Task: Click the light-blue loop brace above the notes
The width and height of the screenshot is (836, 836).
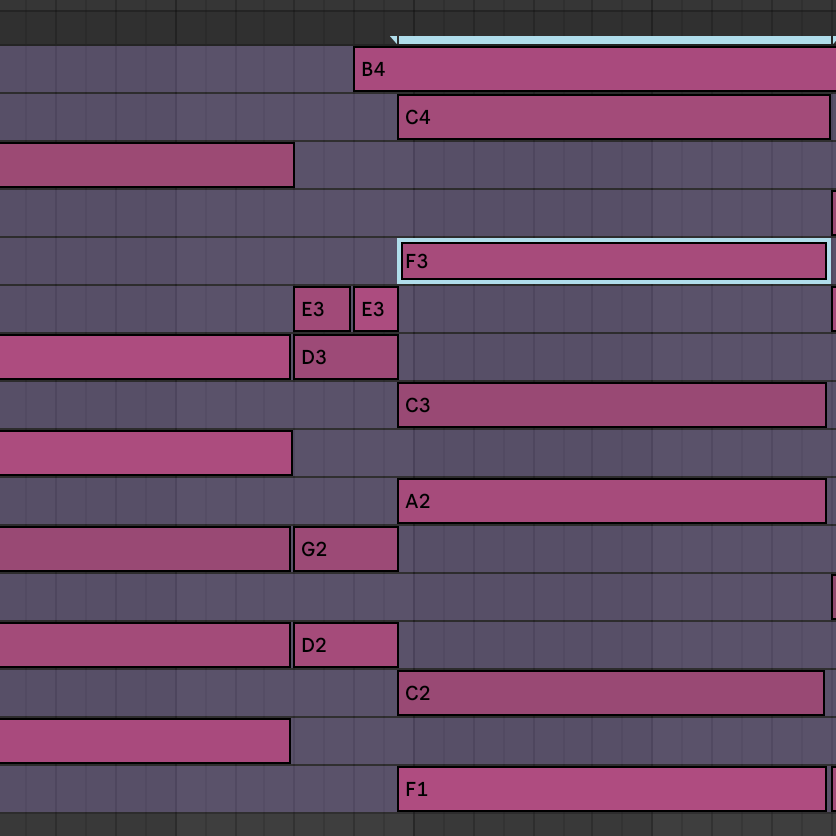Action: [x=614, y=40]
